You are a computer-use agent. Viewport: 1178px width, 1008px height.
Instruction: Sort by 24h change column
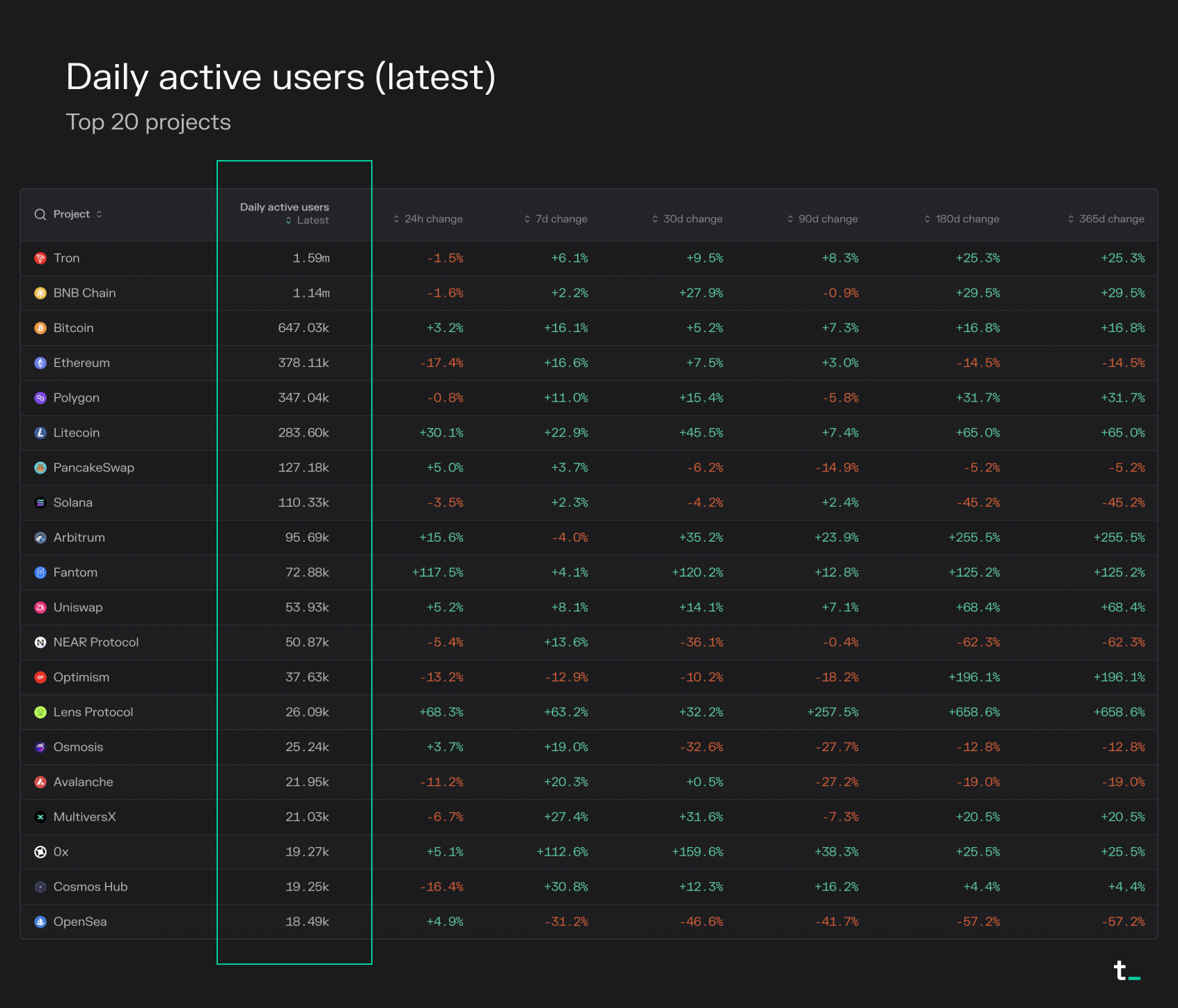point(427,219)
